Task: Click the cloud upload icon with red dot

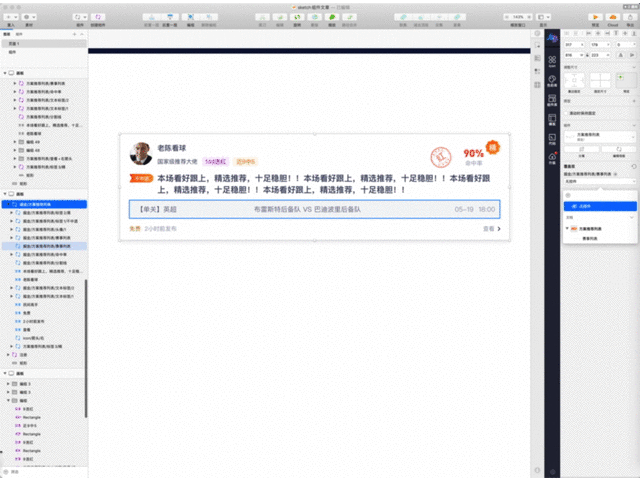Action: click(552, 158)
